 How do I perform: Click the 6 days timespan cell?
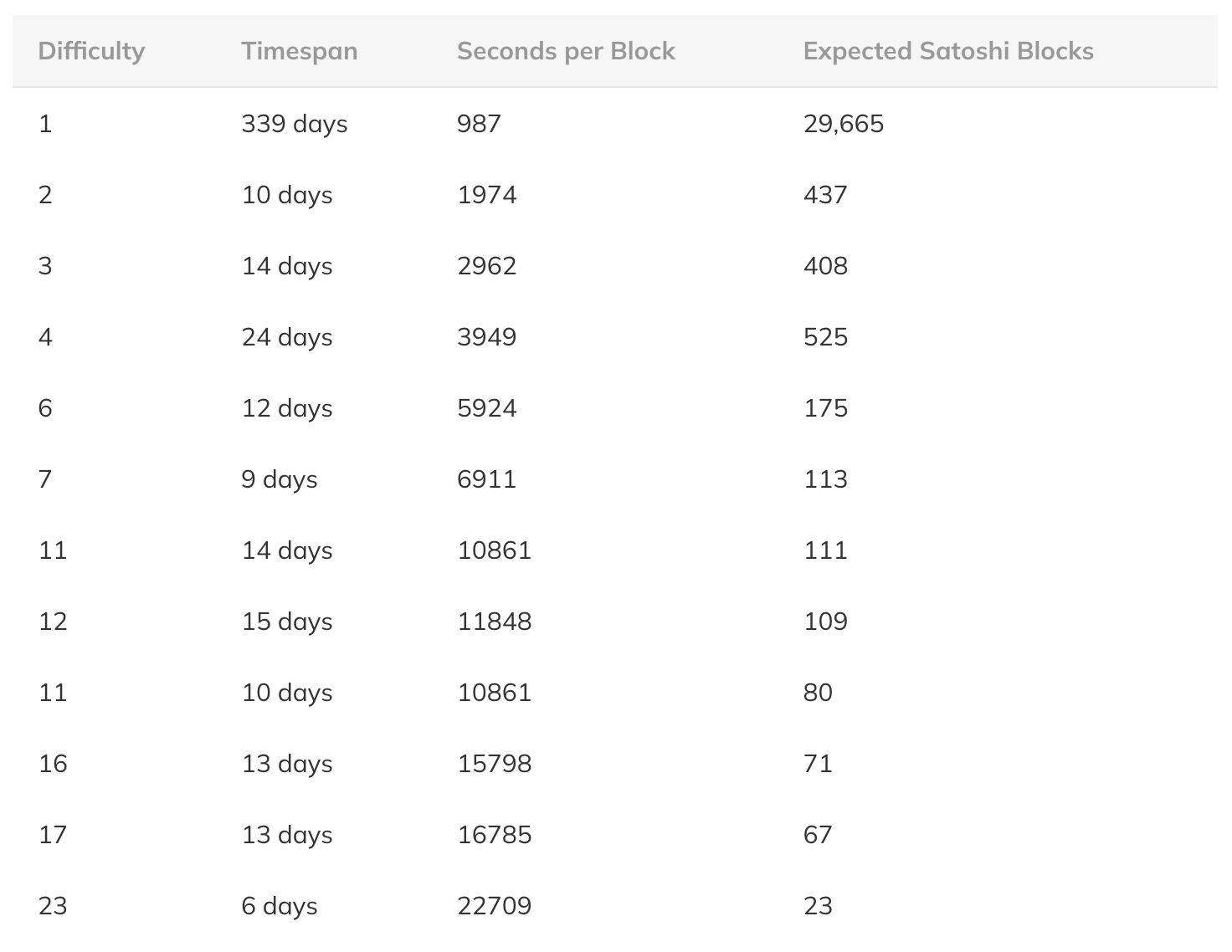(280, 906)
